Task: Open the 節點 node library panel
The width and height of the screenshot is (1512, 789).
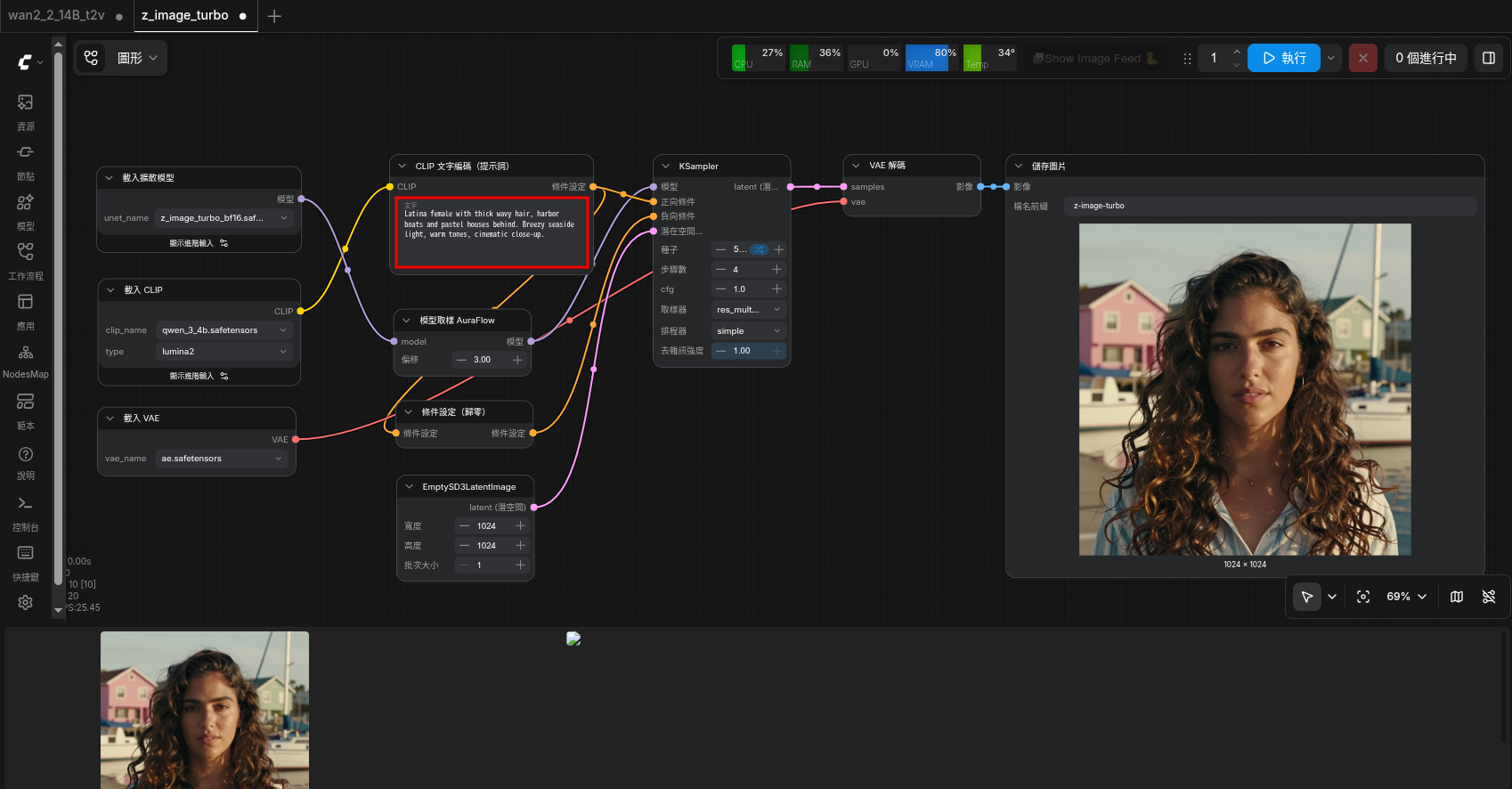Action: click(26, 162)
